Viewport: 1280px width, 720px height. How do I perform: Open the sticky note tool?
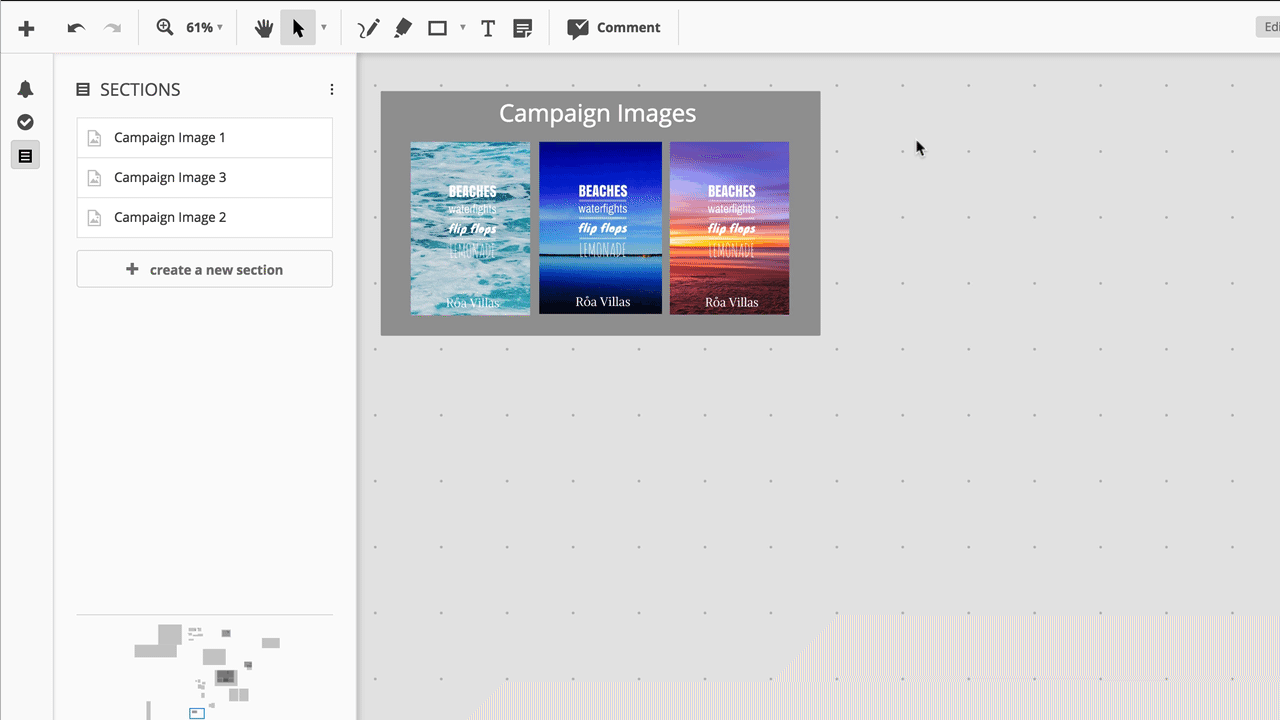pos(522,27)
